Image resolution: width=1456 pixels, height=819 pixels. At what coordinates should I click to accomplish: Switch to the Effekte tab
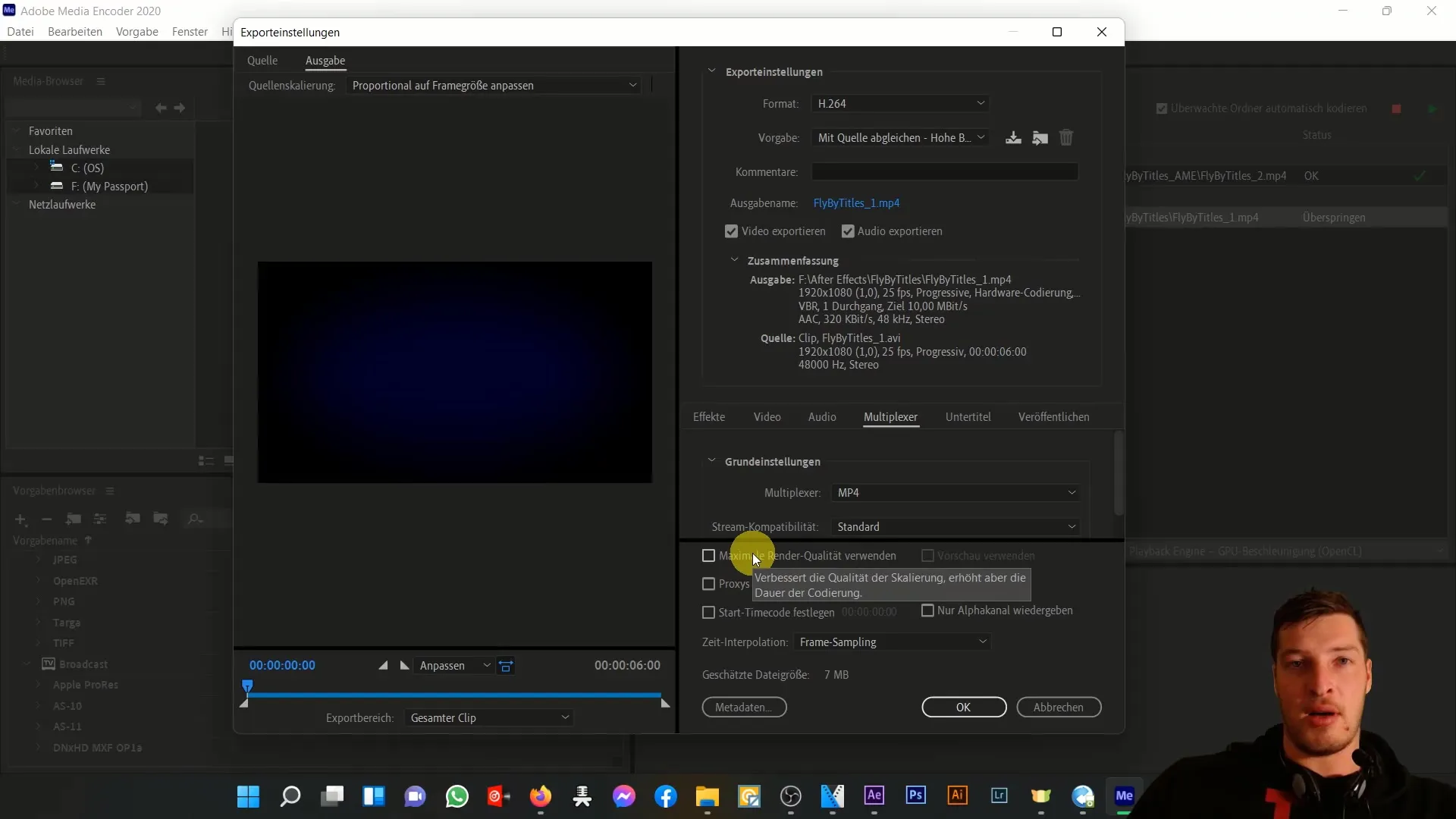coord(709,417)
